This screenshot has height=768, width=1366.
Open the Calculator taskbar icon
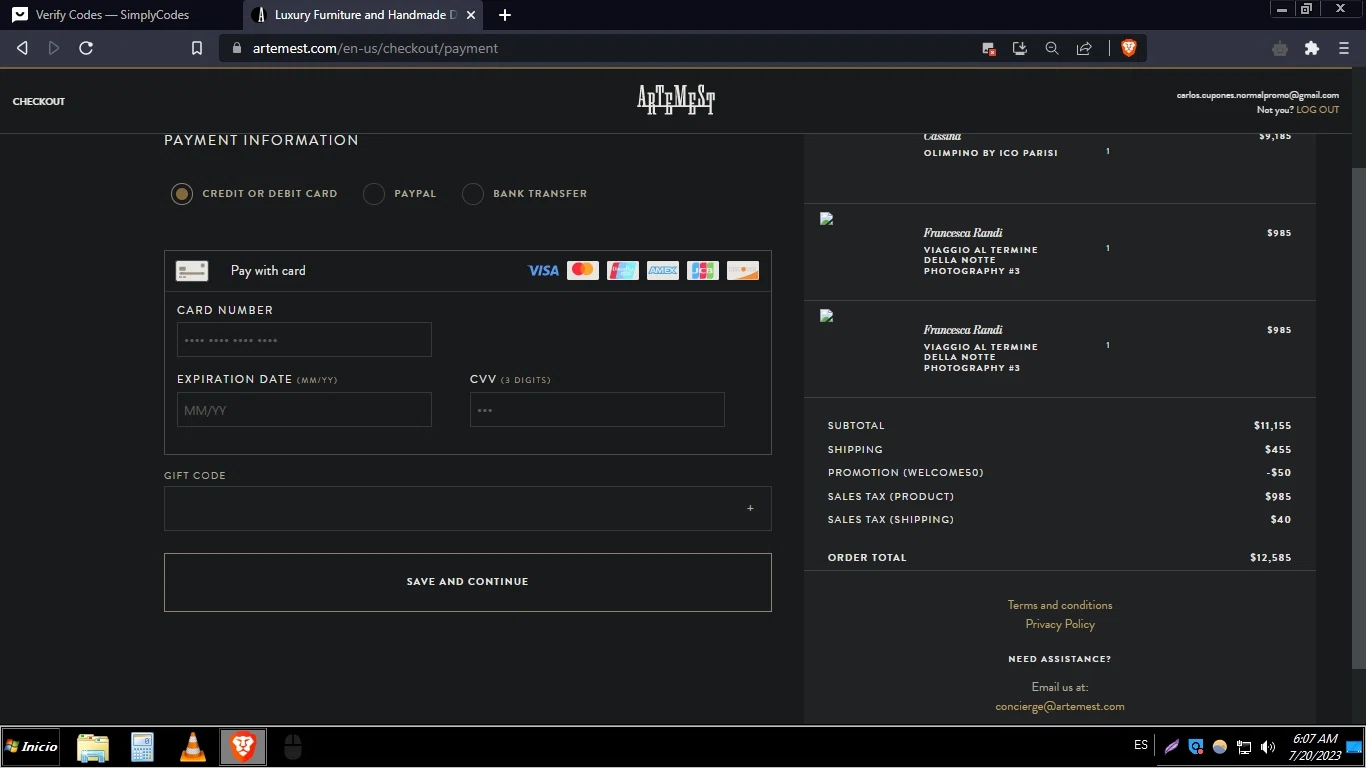click(142, 747)
